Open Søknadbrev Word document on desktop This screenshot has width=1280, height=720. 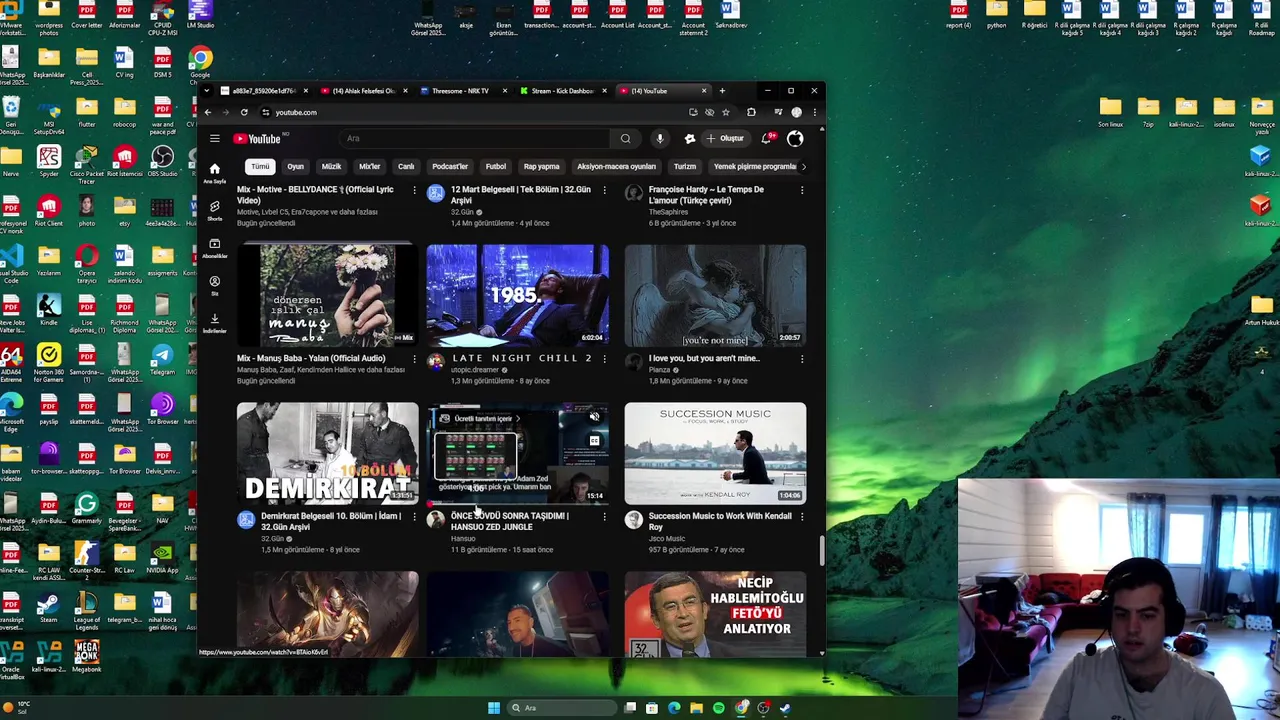pyautogui.click(x=731, y=15)
